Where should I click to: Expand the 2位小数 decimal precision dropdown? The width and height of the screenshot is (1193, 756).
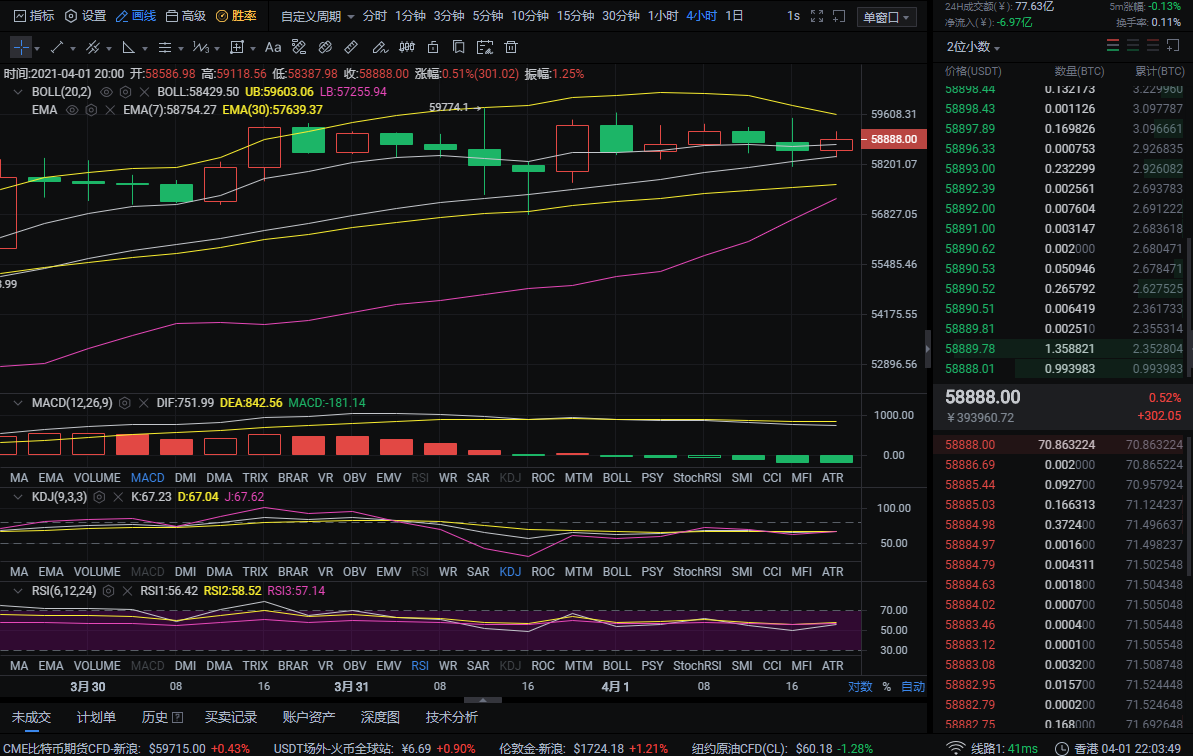click(x=972, y=47)
